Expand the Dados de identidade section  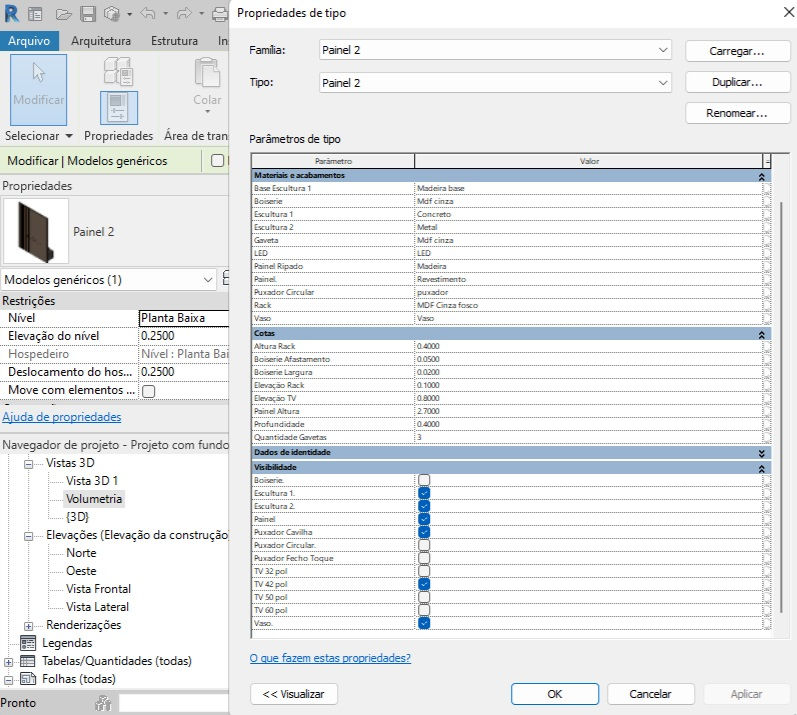(x=761, y=452)
